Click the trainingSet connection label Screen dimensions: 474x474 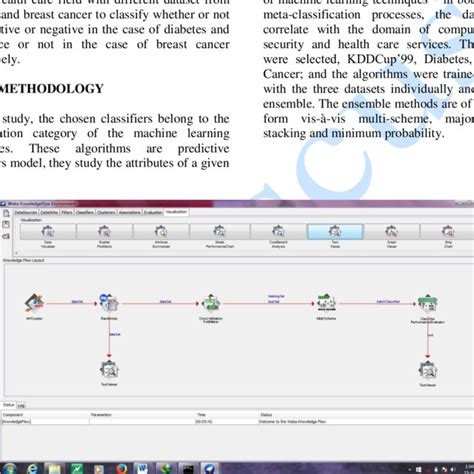pos(276,296)
